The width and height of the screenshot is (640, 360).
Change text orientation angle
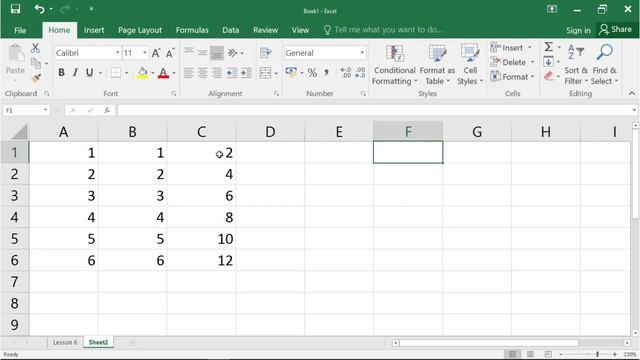[233, 53]
